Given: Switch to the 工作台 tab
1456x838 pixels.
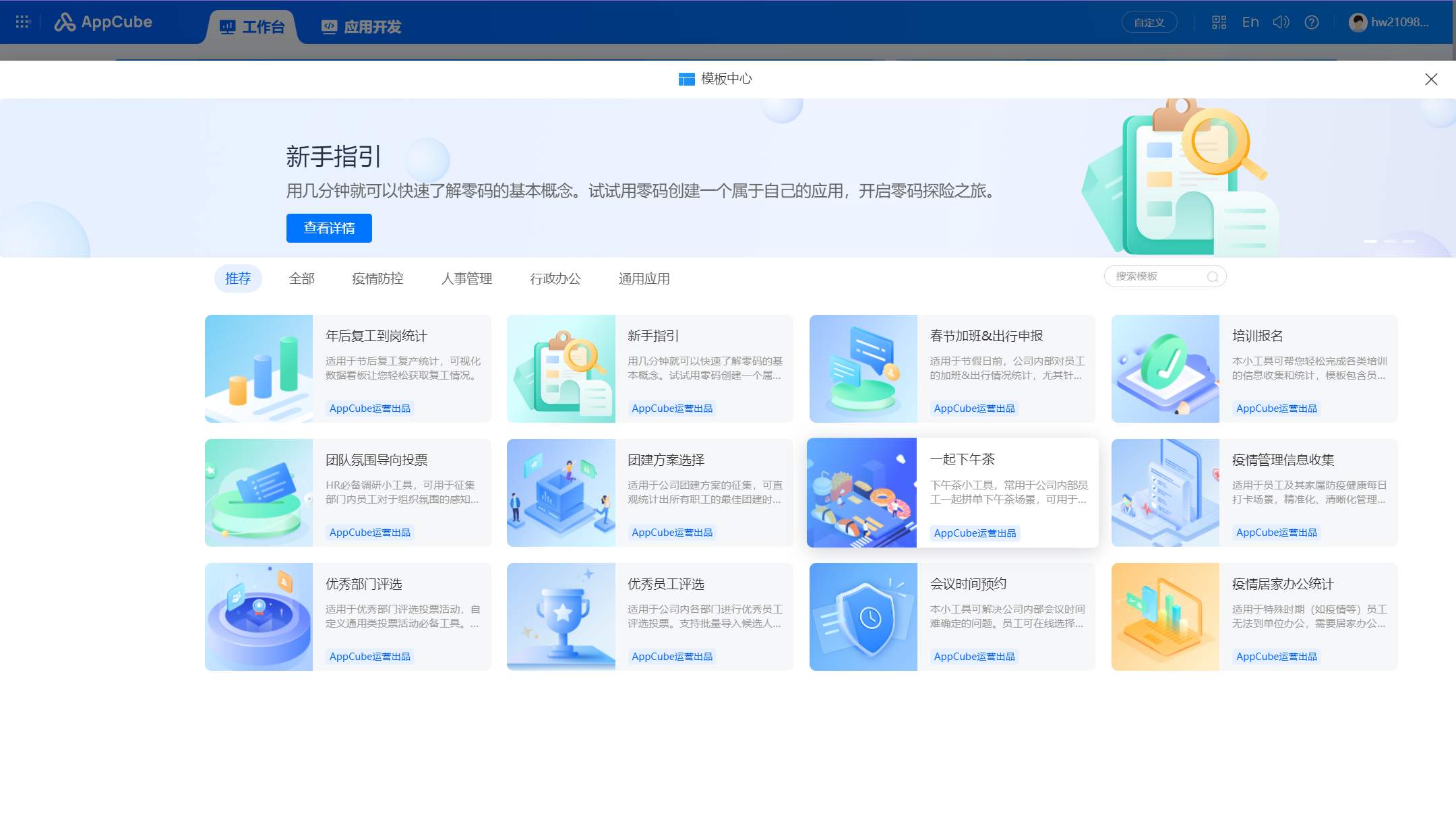Looking at the screenshot, I should point(252,27).
